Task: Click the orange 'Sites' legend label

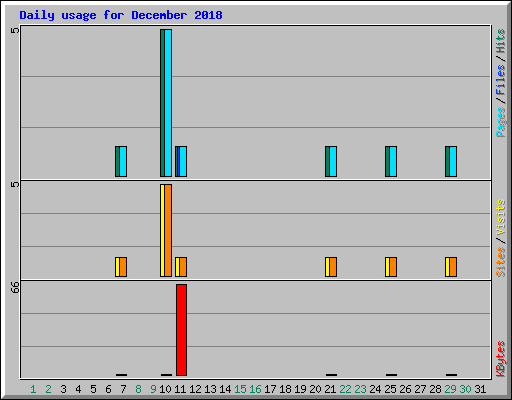Action: 500,262
